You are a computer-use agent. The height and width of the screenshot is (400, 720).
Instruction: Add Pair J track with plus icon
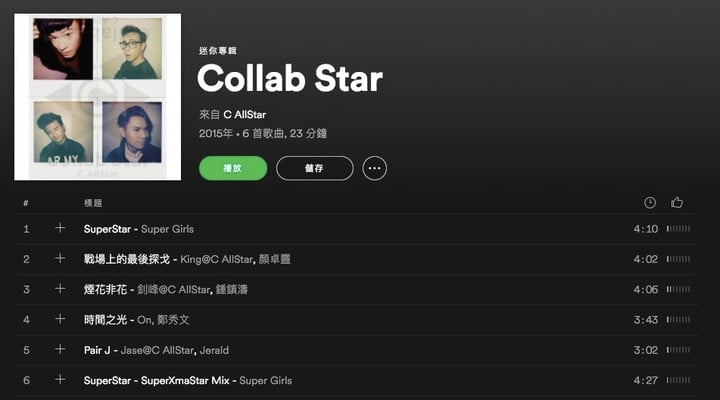pyautogui.click(x=60, y=349)
